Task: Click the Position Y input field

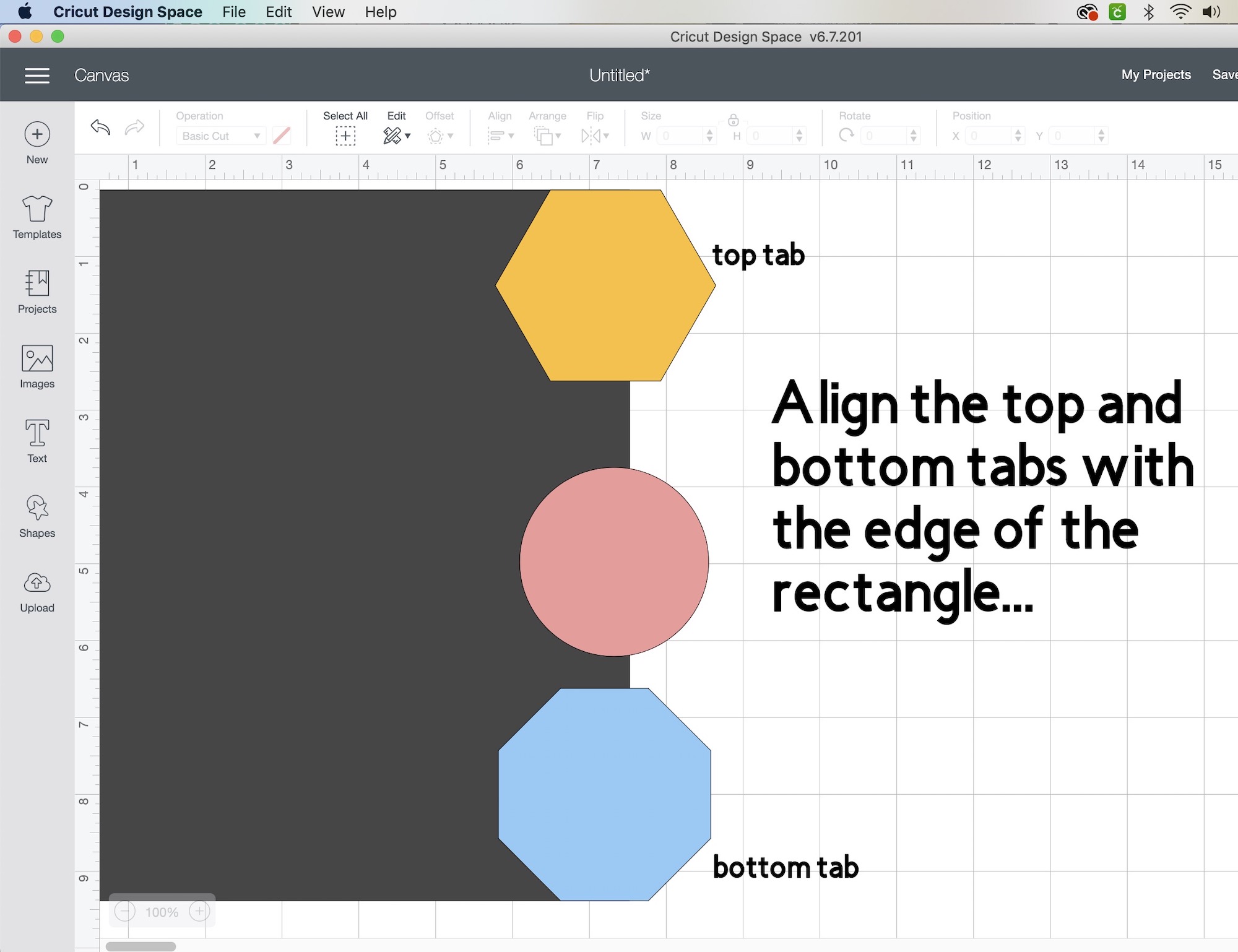Action: [1071, 136]
